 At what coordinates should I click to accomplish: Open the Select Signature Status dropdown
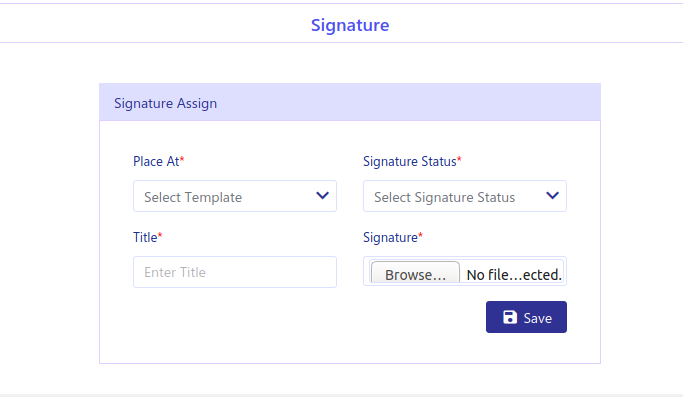465,196
